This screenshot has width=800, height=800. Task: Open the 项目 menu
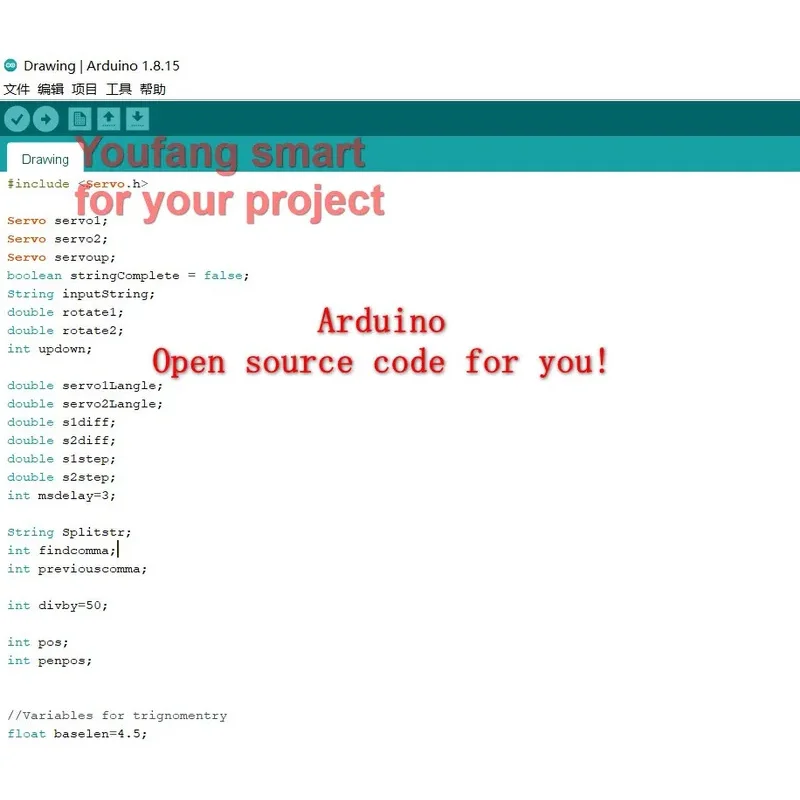tap(84, 89)
